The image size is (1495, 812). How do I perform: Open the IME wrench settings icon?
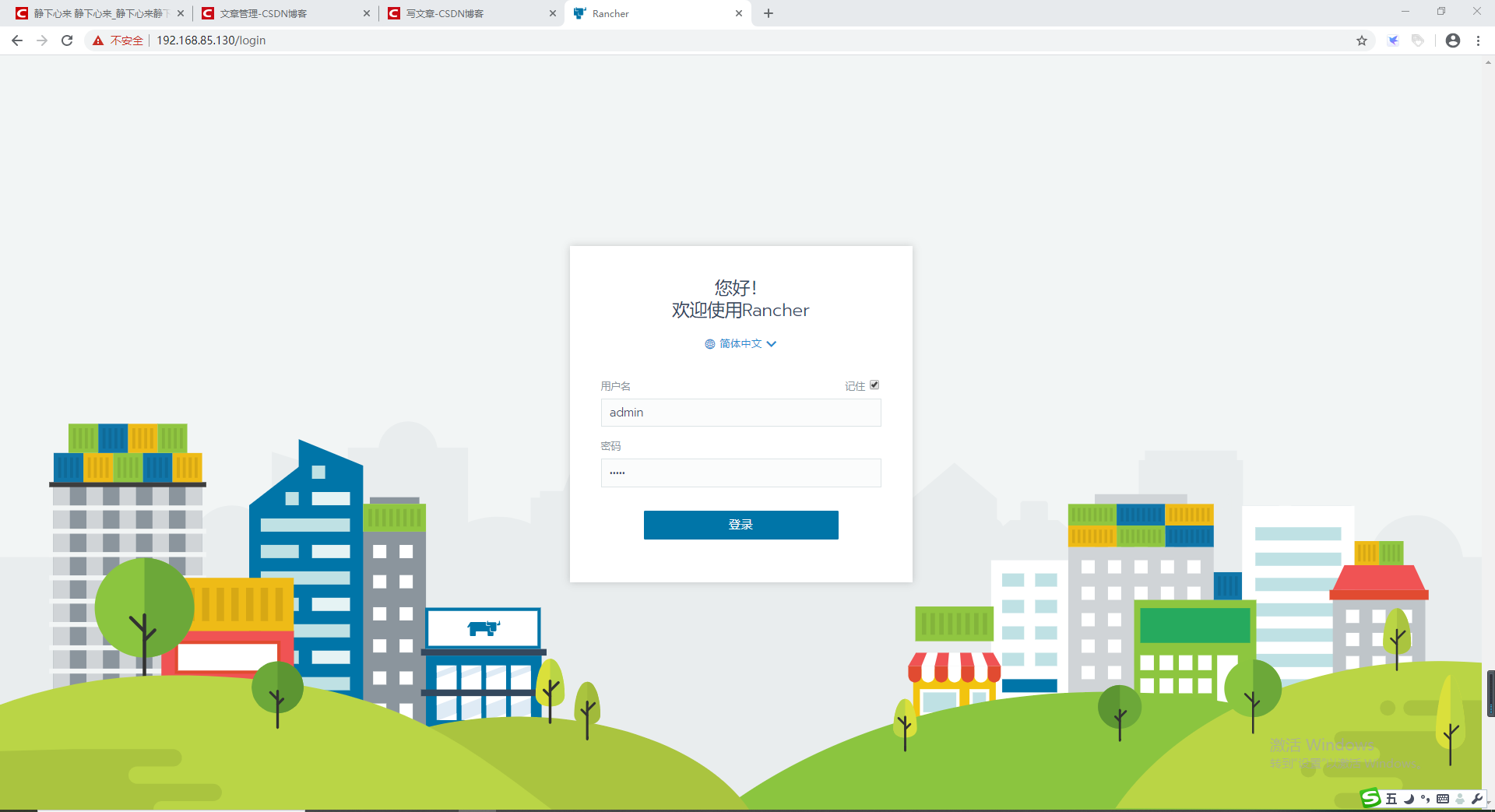1476,799
